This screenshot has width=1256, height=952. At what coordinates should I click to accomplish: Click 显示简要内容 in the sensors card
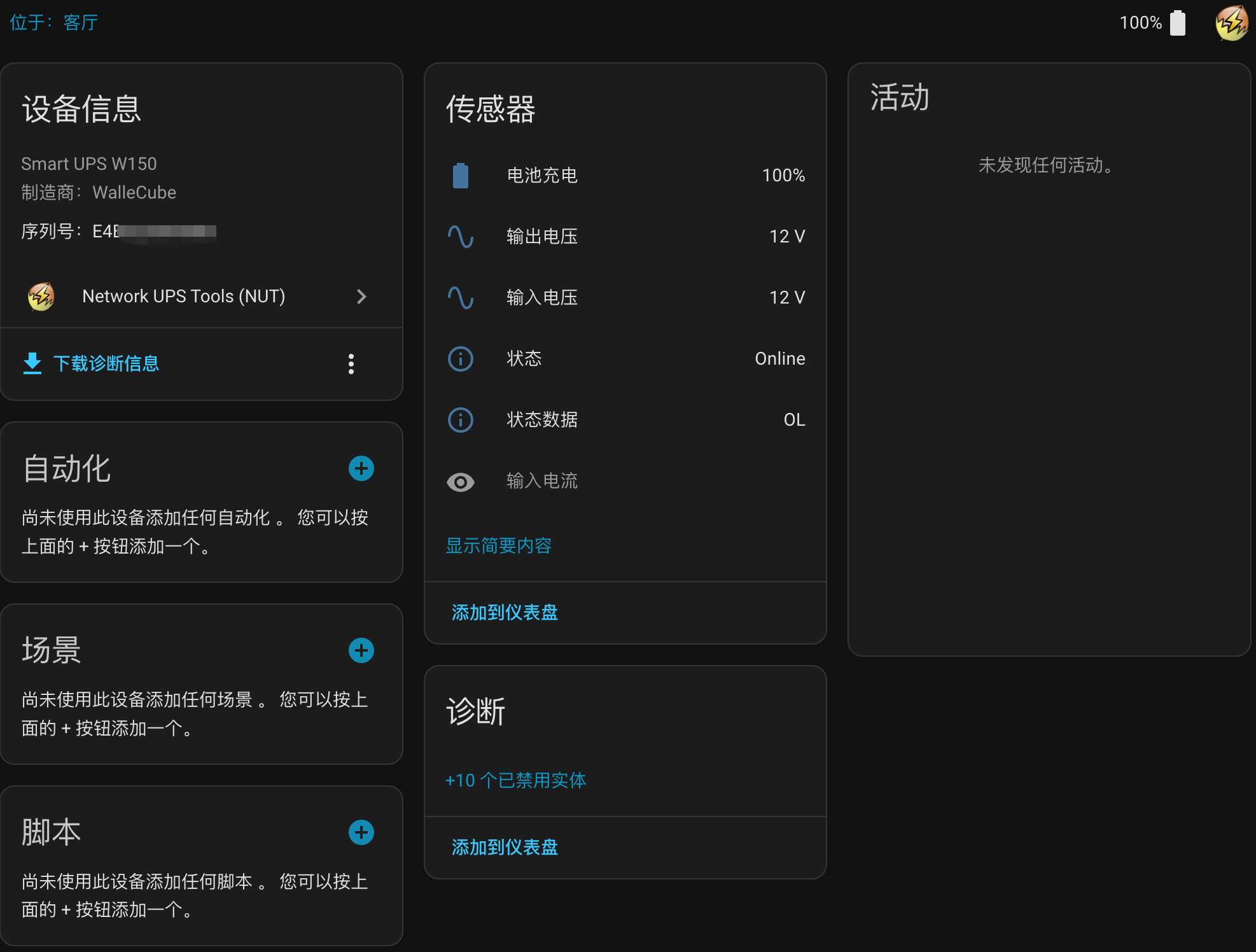498,545
